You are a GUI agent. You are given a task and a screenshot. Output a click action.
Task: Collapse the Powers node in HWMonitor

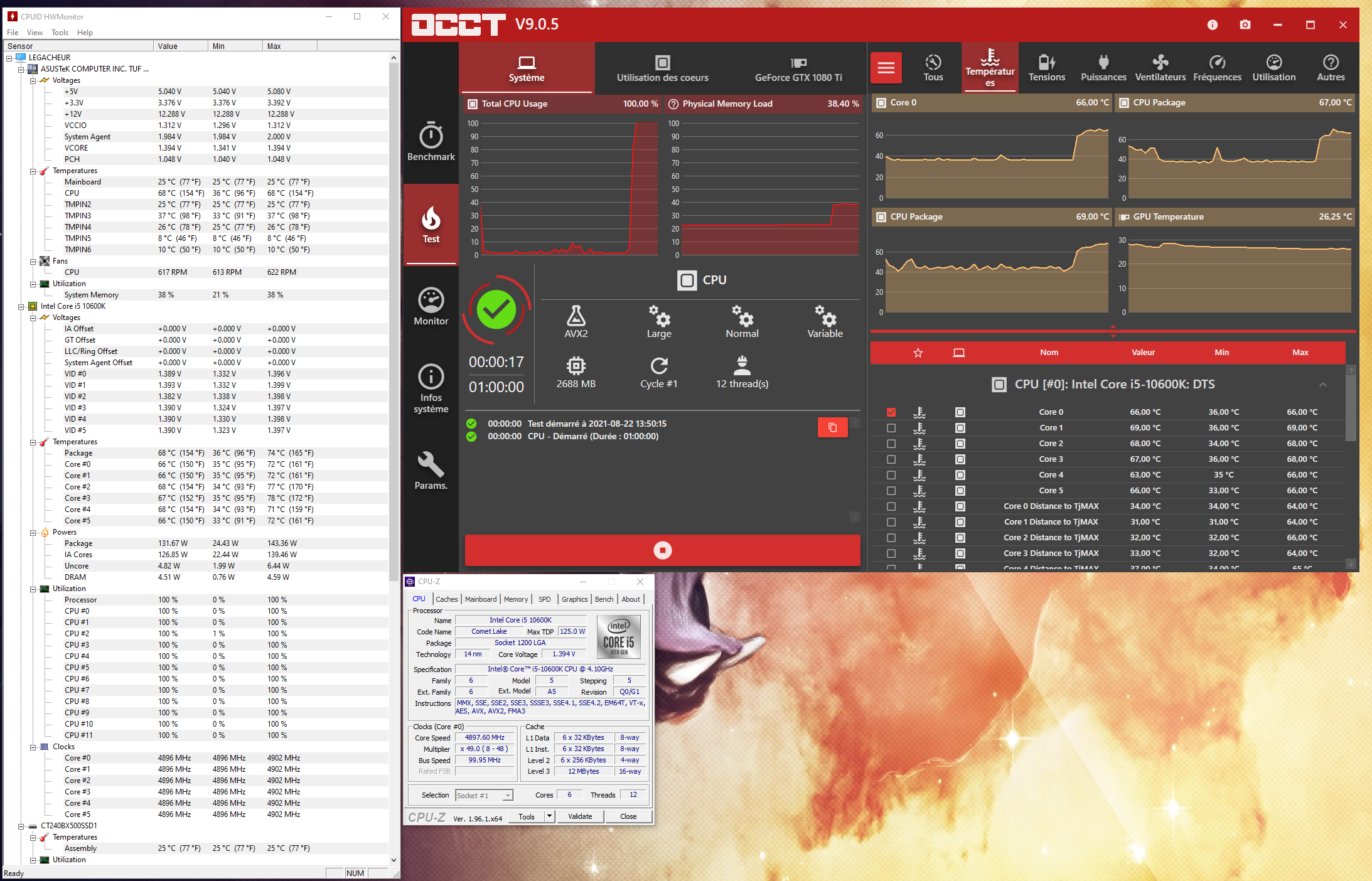coord(33,532)
